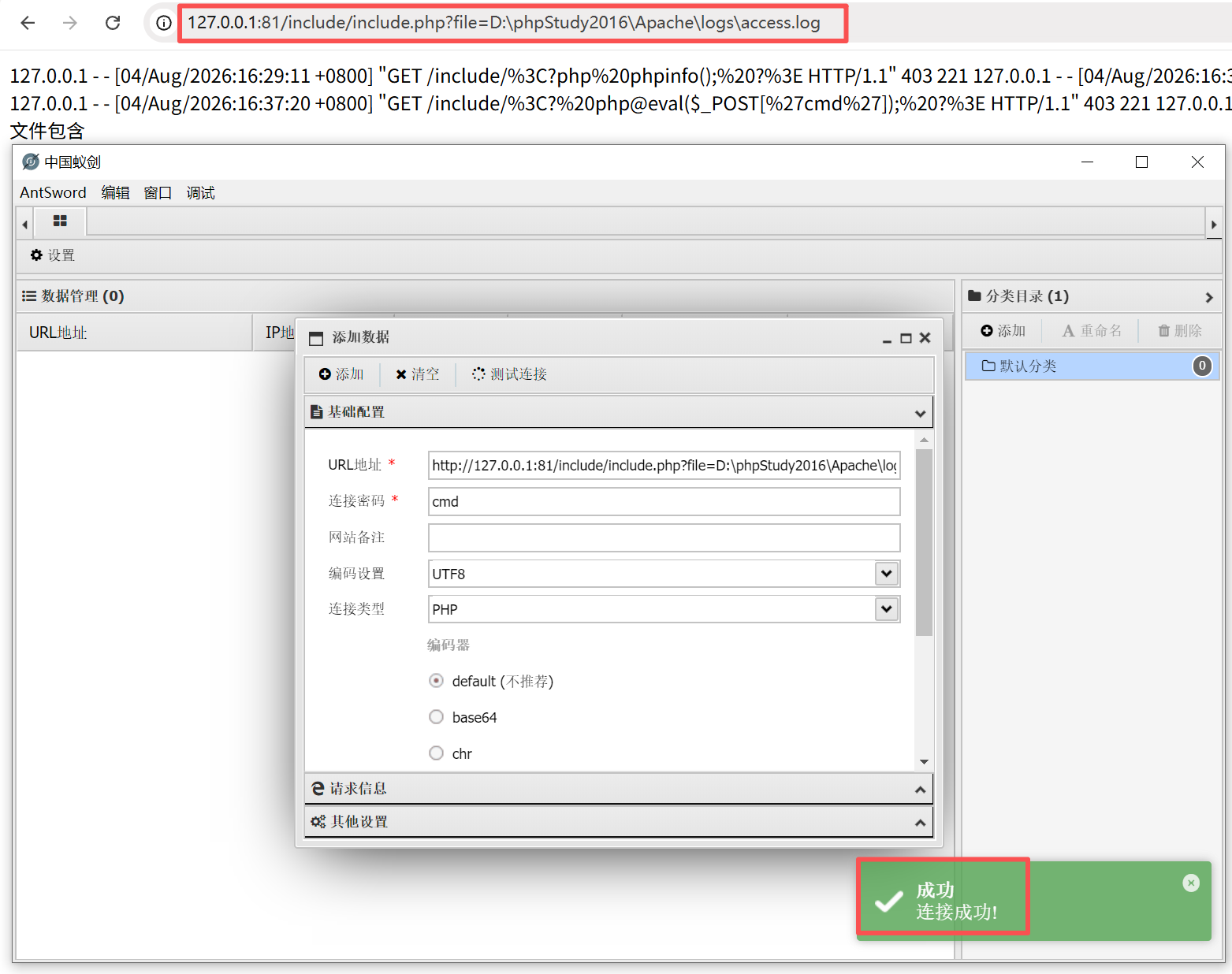Rename category with 重命名

click(x=1092, y=331)
